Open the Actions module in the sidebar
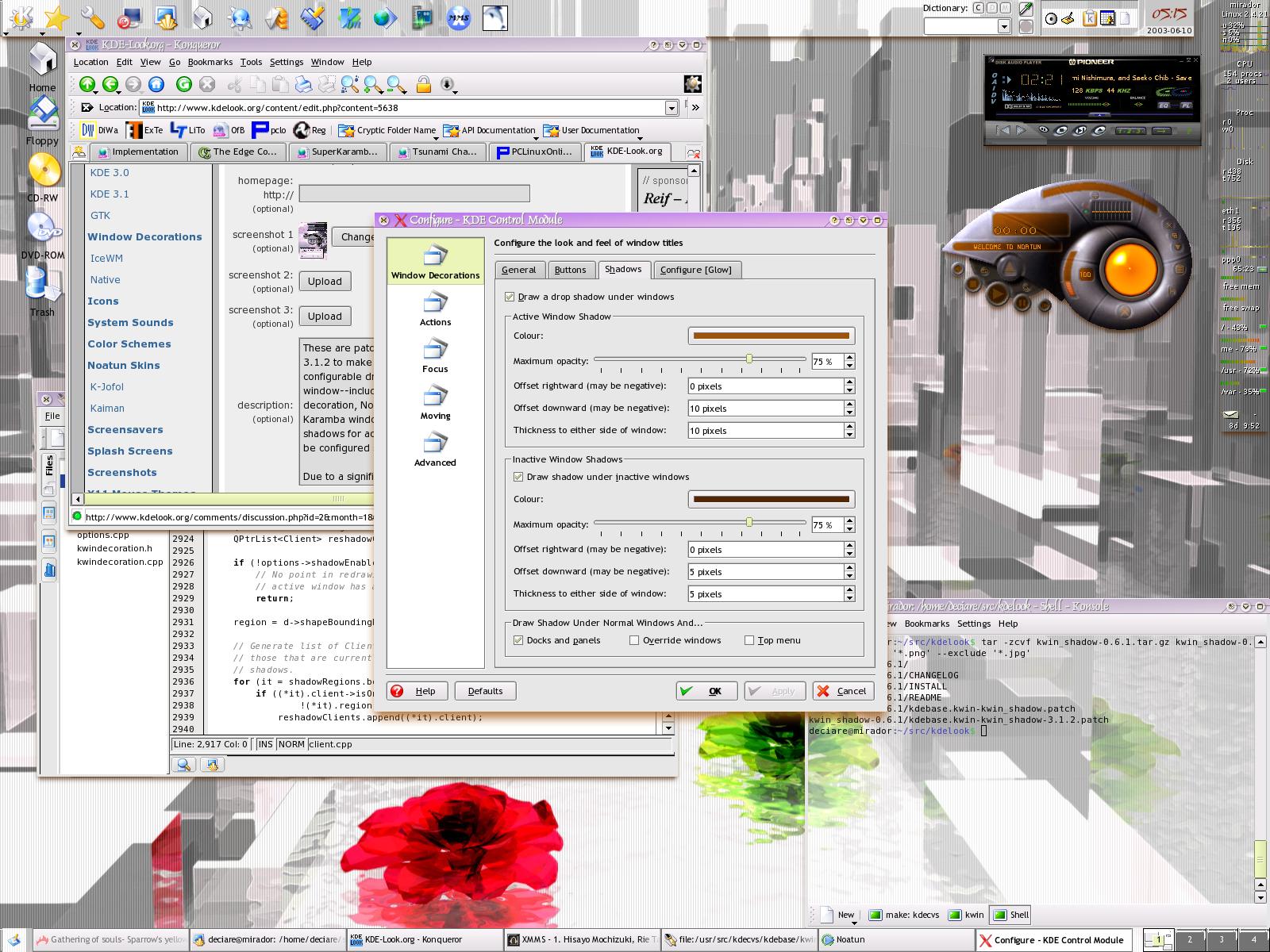 coord(435,309)
